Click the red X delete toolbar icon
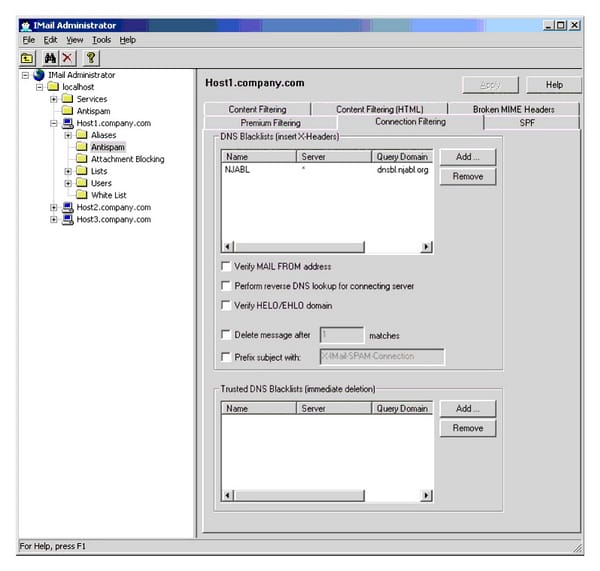 click(67, 58)
